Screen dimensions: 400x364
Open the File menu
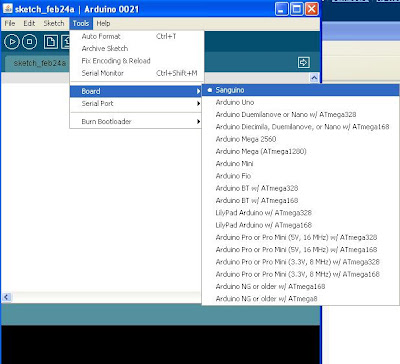(x=10, y=23)
